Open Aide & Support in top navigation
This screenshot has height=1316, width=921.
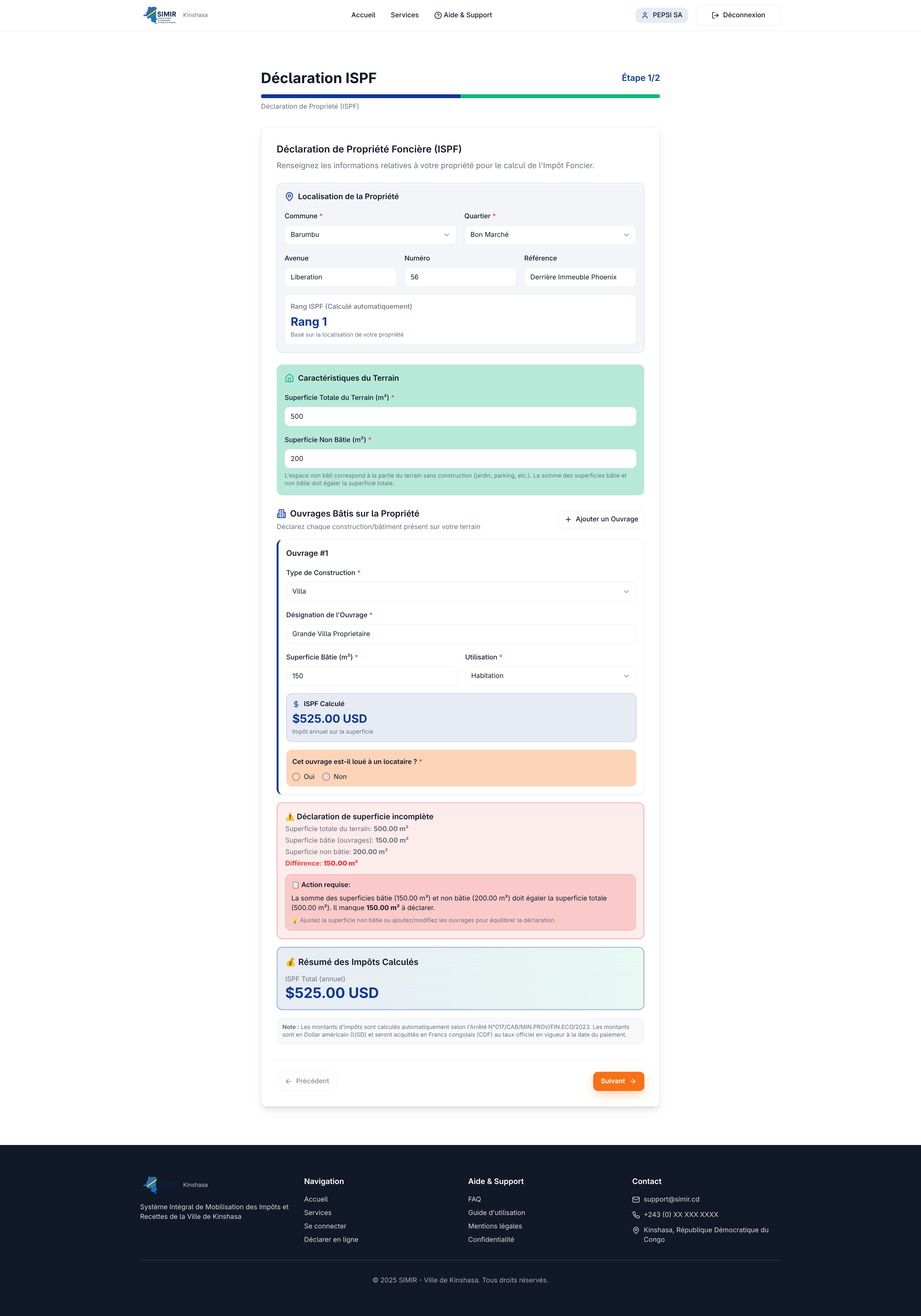tap(463, 15)
